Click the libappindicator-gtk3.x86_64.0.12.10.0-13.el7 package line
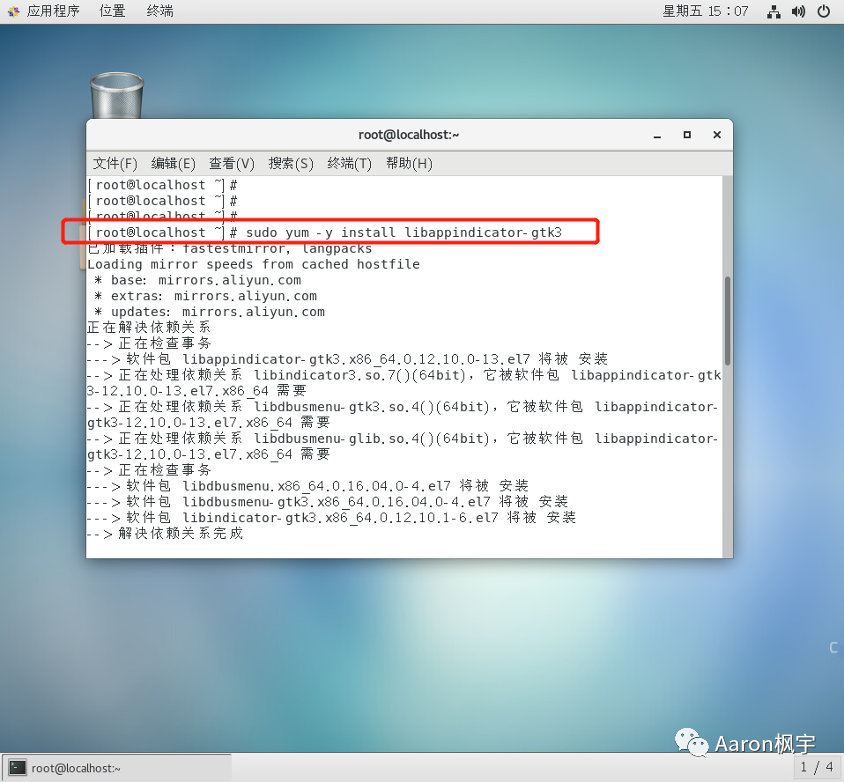 [x=347, y=359]
